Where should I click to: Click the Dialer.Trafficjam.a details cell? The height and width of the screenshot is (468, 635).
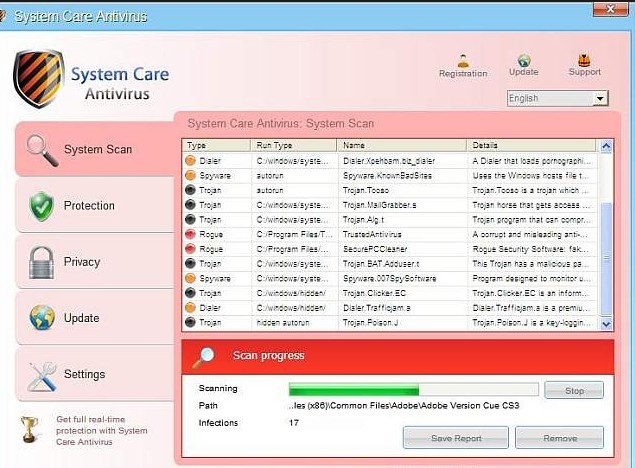coord(531,308)
